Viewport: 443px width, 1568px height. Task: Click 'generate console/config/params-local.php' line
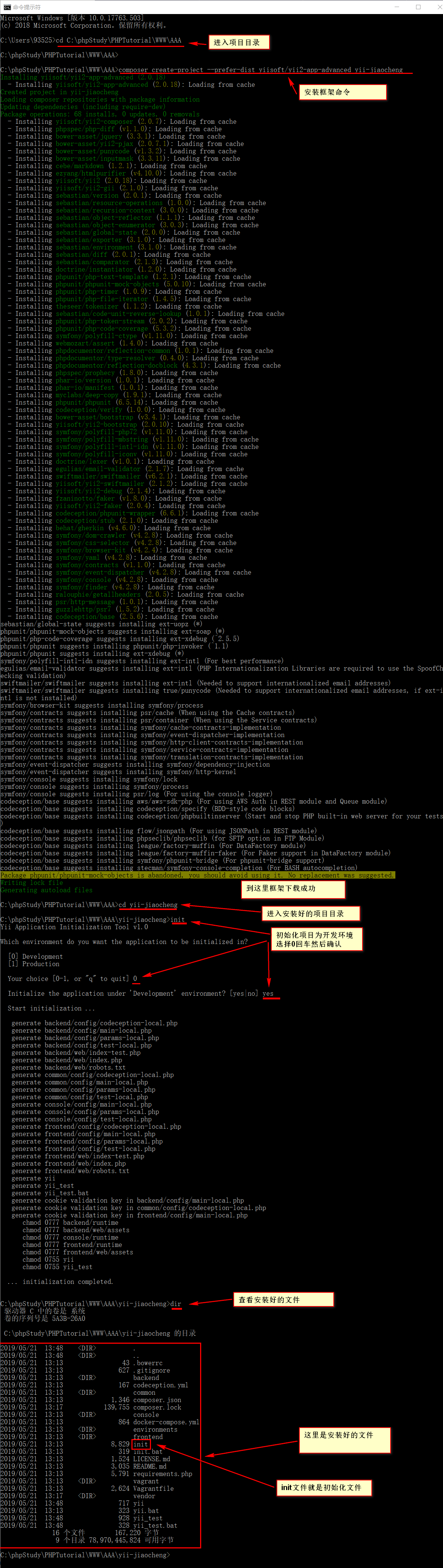[x=85, y=1111]
